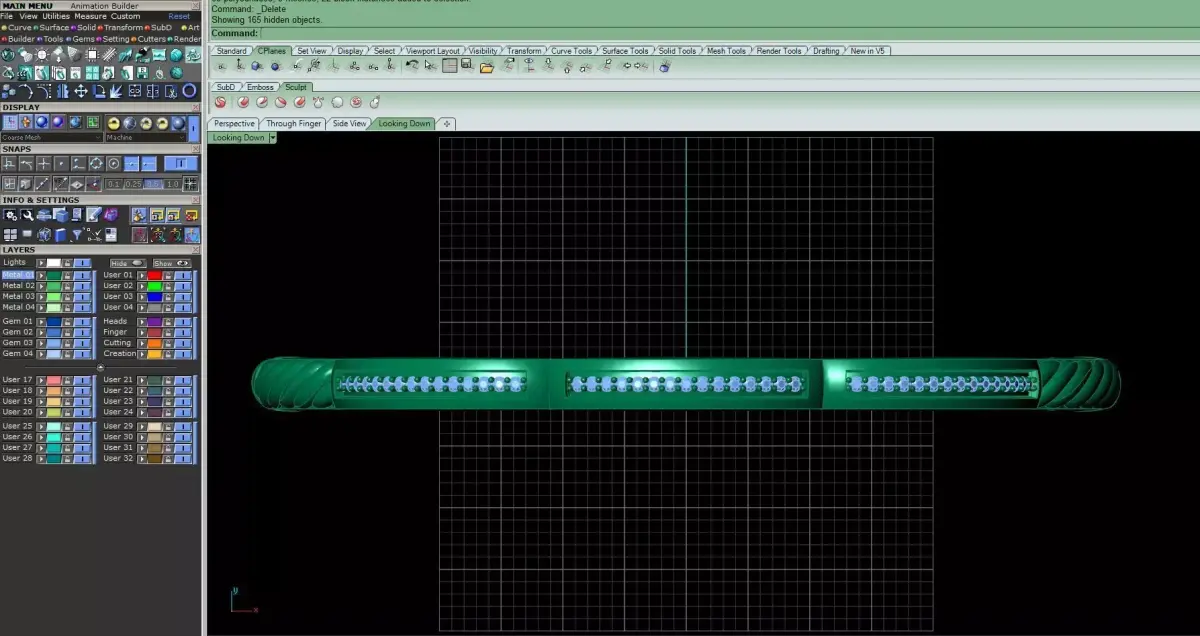Click the Reset button
The width and height of the screenshot is (1200, 636).
tap(179, 16)
